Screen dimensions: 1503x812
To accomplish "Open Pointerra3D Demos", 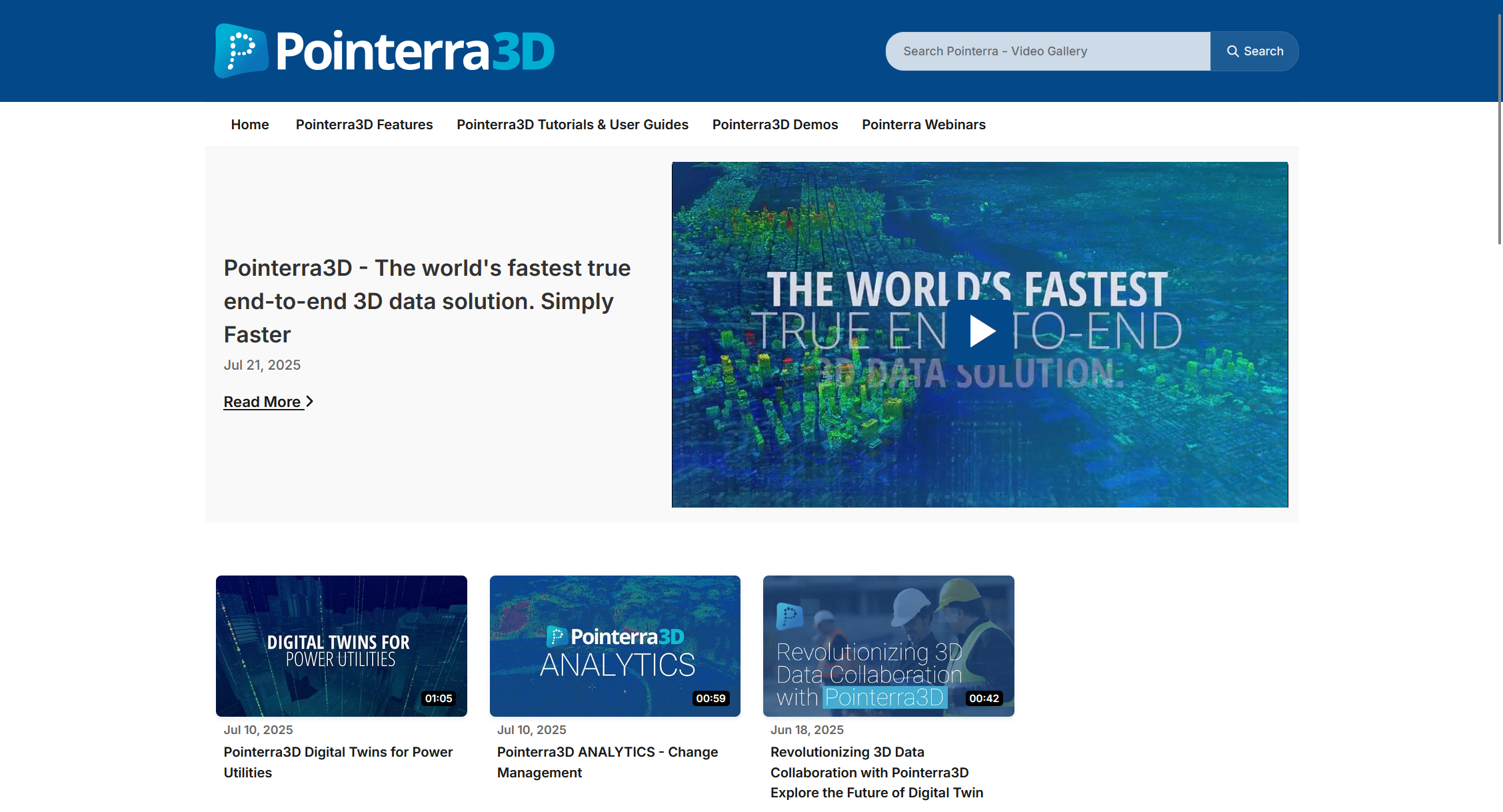I will [774, 124].
